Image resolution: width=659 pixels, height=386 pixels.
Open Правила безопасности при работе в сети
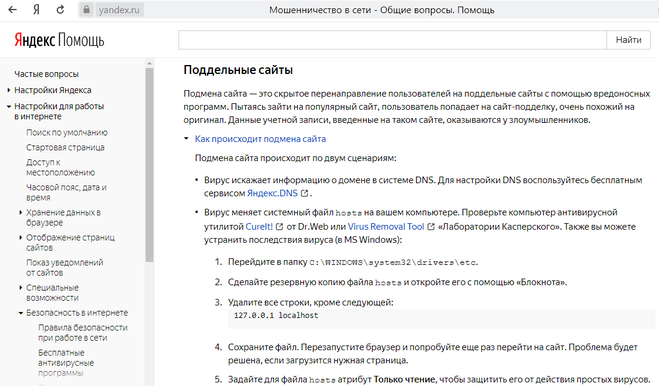83,333
